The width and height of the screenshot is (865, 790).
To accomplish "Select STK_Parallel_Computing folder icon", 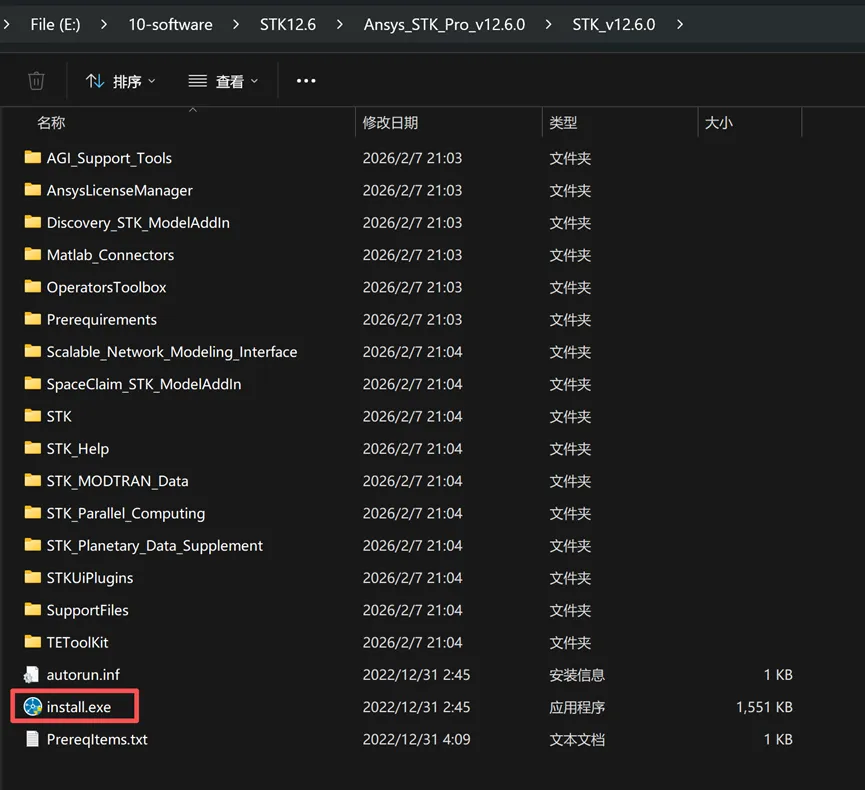I will pyautogui.click(x=33, y=513).
